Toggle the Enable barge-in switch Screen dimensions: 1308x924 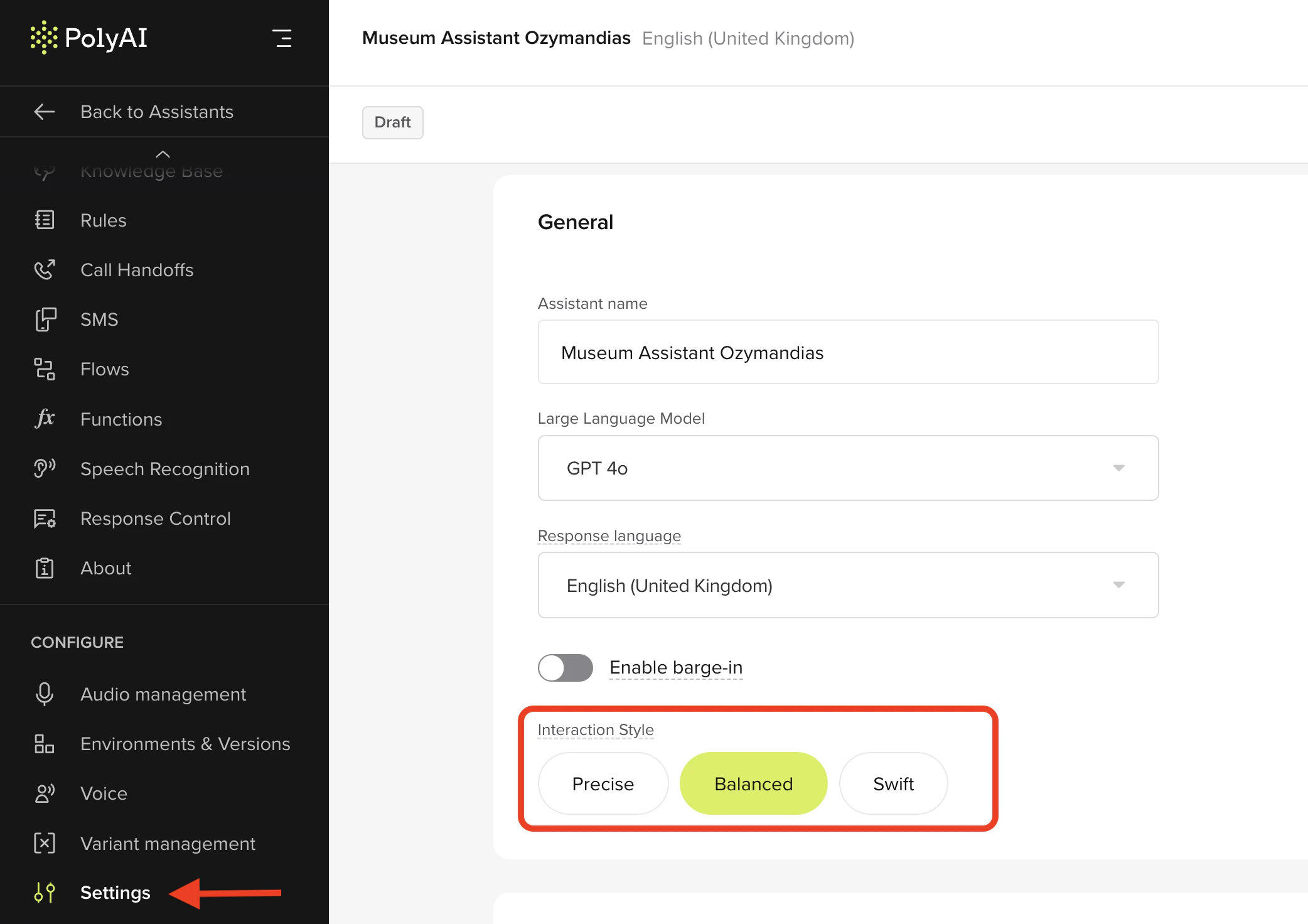tap(565, 667)
